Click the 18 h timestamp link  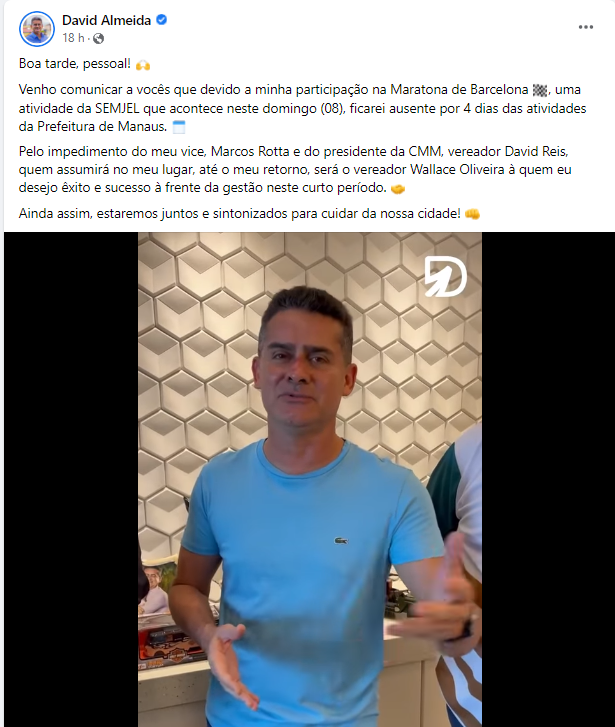coord(73,38)
